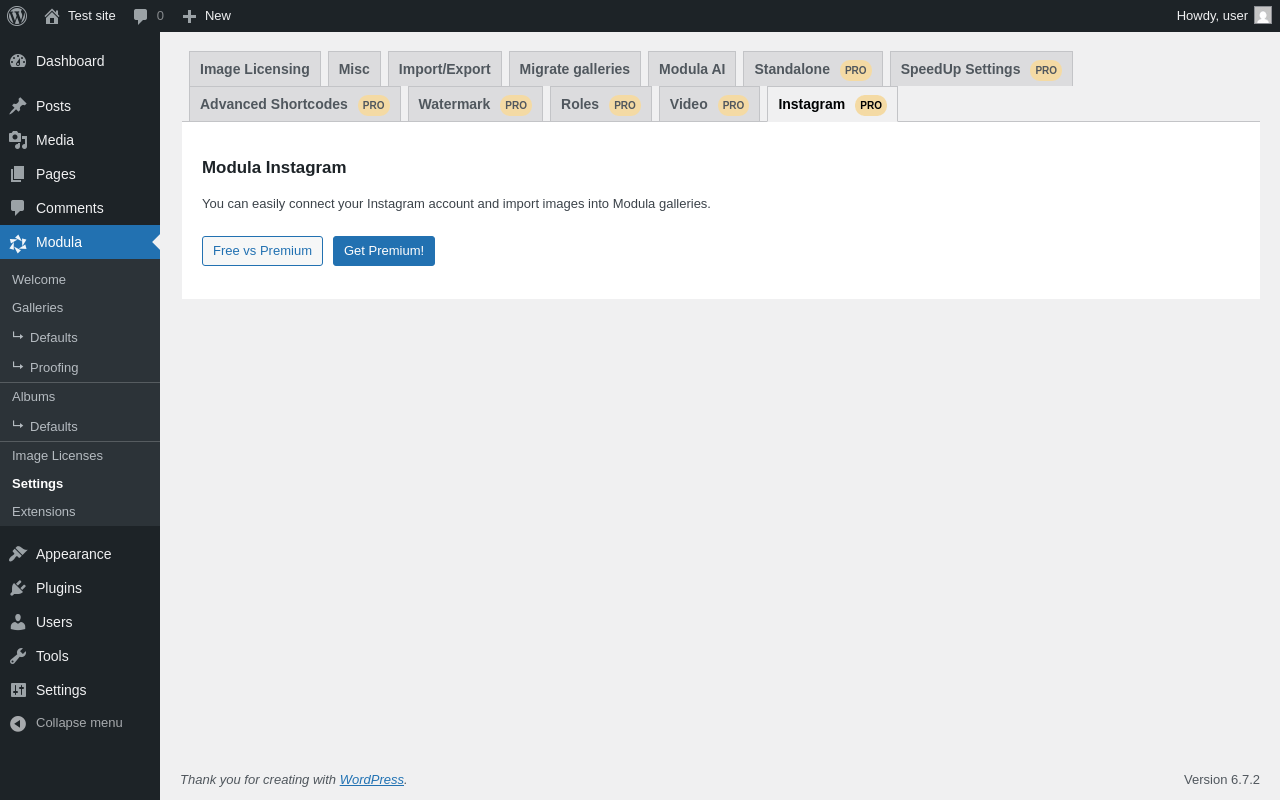Click the Get Premium! button
The width and height of the screenshot is (1280, 800).
coord(384,251)
